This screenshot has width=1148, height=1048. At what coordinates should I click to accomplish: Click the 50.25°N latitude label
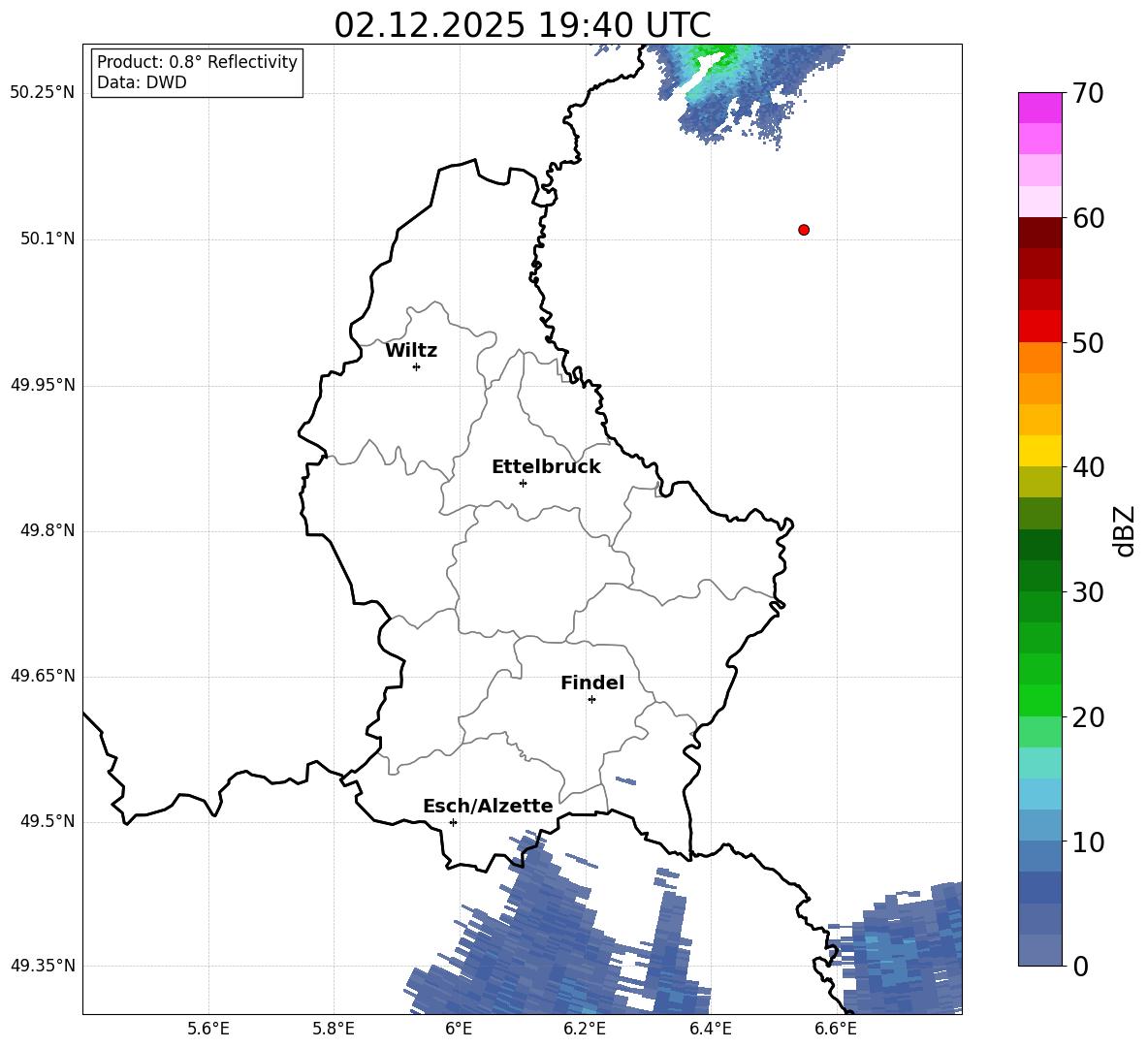pos(43,93)
